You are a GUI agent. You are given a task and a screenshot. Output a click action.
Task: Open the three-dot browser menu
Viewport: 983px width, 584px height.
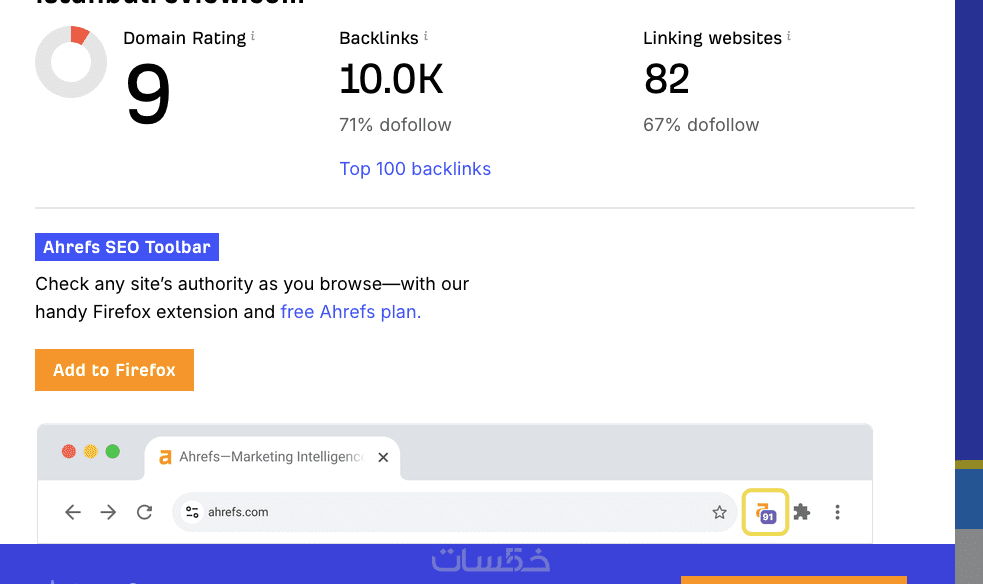(x=837, y=512)
